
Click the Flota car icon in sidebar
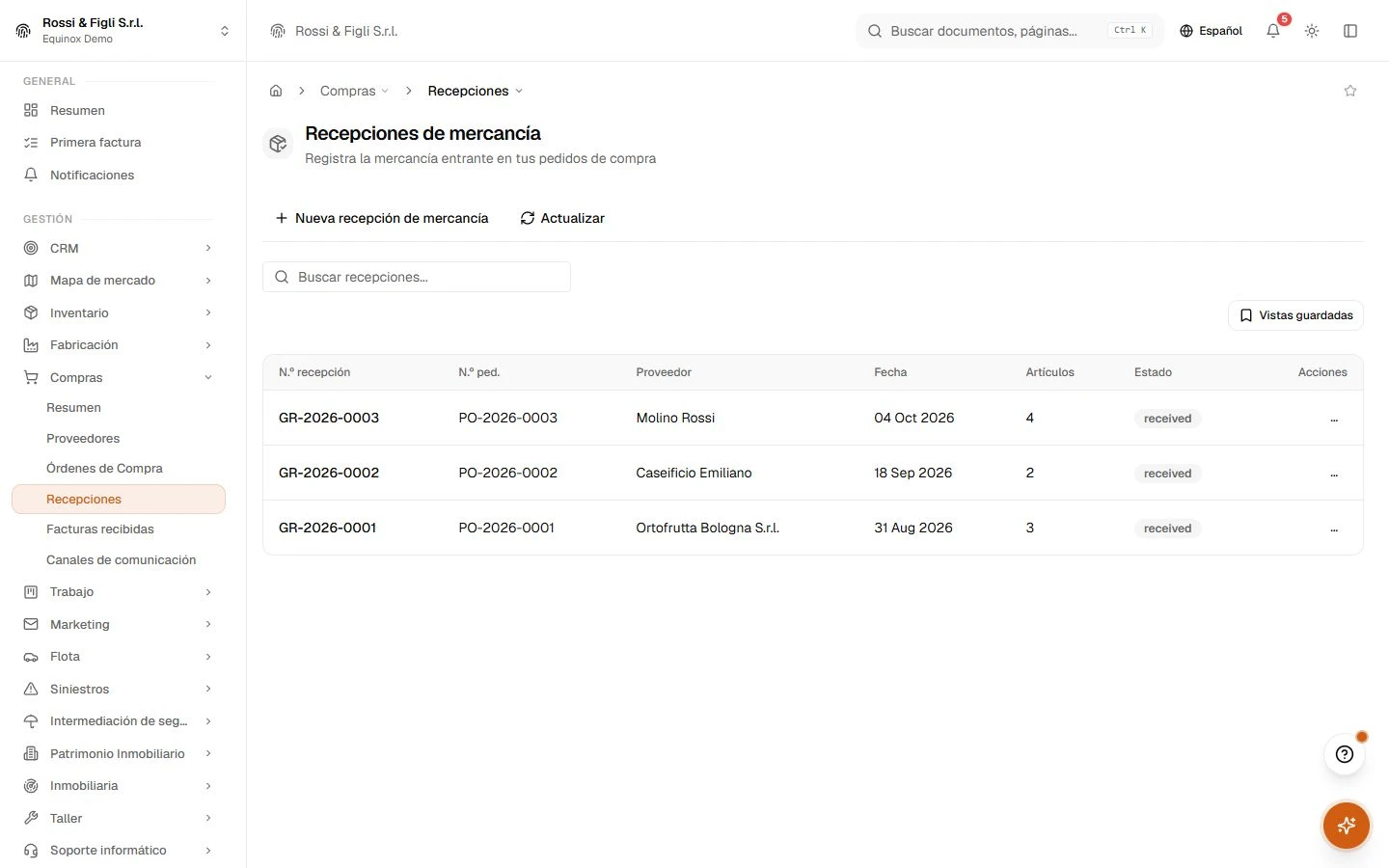[x=31, y=657]
